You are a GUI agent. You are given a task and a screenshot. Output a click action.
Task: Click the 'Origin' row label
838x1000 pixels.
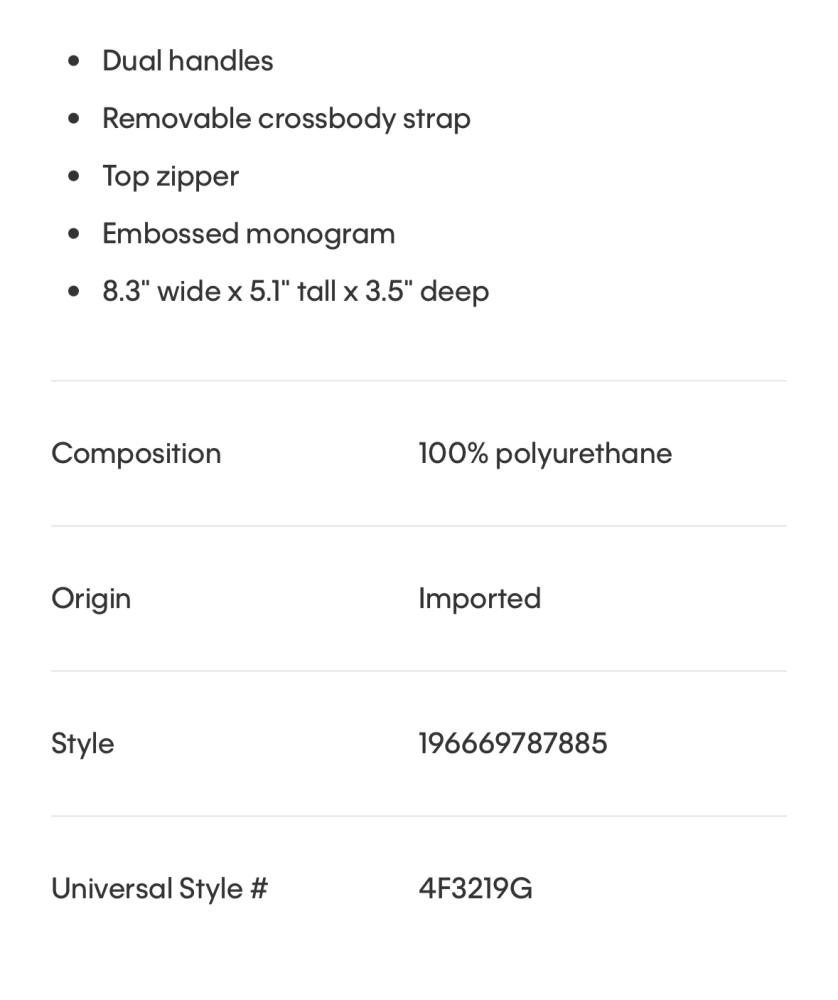[91, 599]
